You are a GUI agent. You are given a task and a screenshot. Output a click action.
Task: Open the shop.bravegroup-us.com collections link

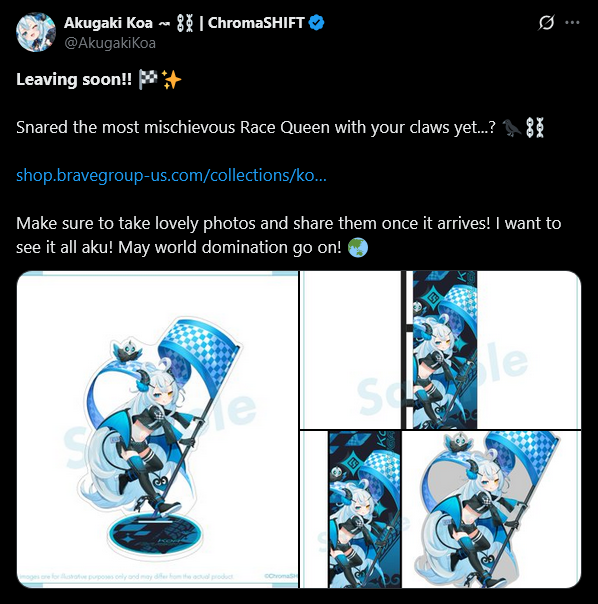pyautogui.click(x=171, y=176)
